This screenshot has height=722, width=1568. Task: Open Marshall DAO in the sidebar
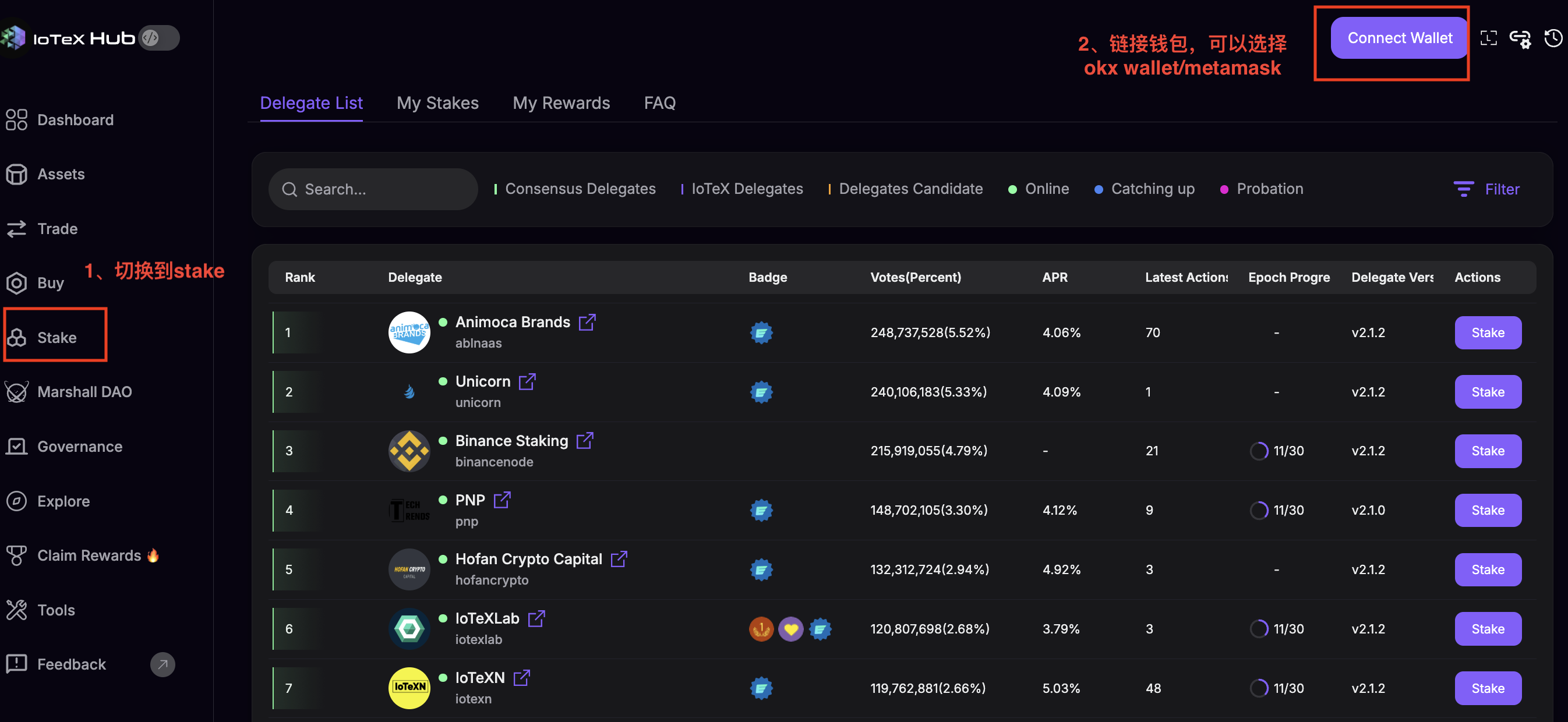[x=84, y=392]
